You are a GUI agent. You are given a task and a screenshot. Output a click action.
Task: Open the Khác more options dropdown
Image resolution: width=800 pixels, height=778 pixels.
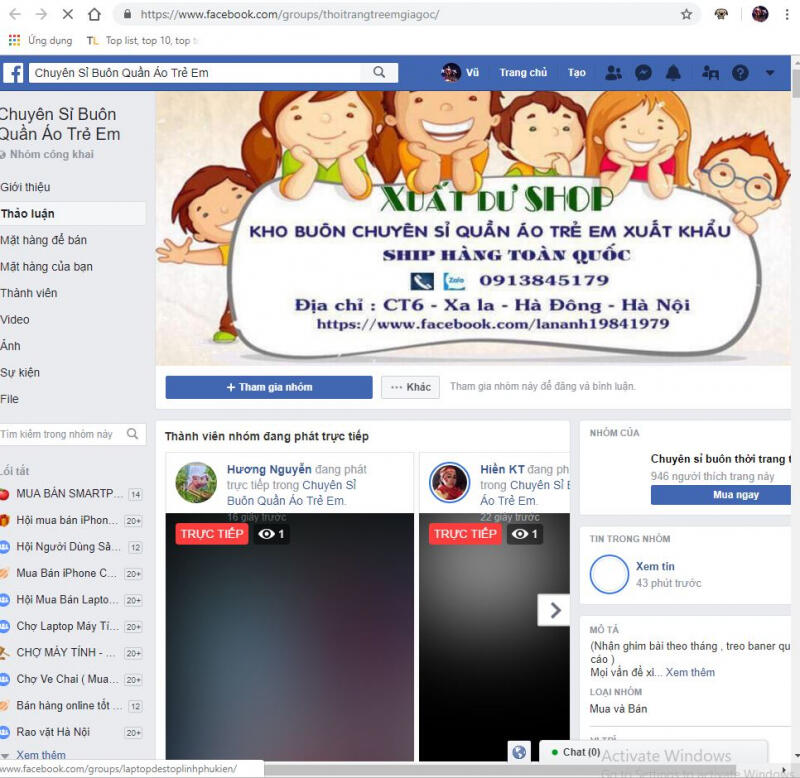click(x=410, y=387)
